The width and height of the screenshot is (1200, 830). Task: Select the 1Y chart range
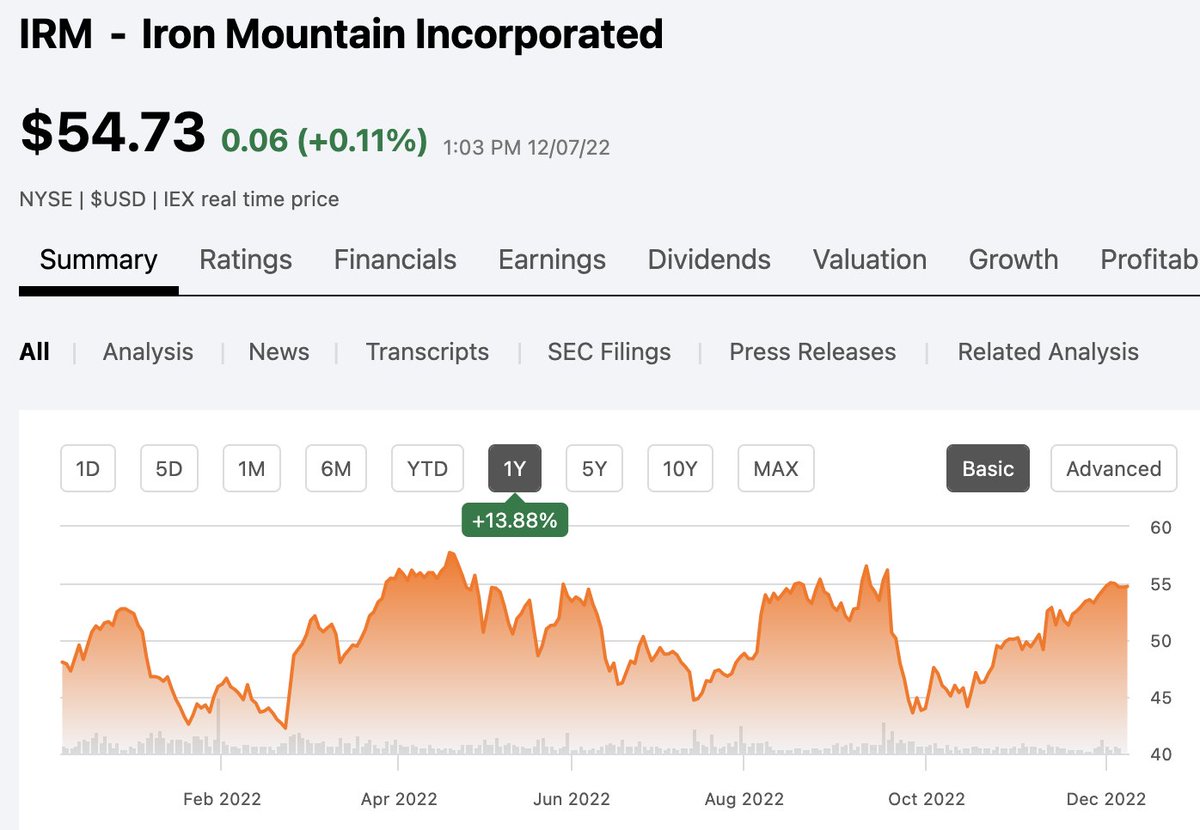click(515, 469)
